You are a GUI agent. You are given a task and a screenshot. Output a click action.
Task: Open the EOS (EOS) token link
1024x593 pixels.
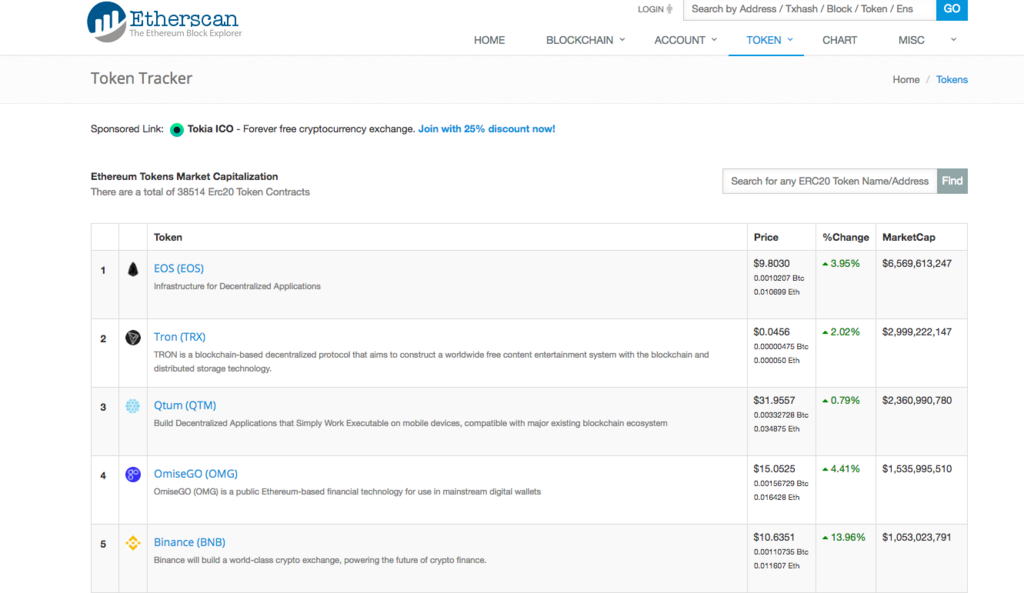[x=178, y=268]
